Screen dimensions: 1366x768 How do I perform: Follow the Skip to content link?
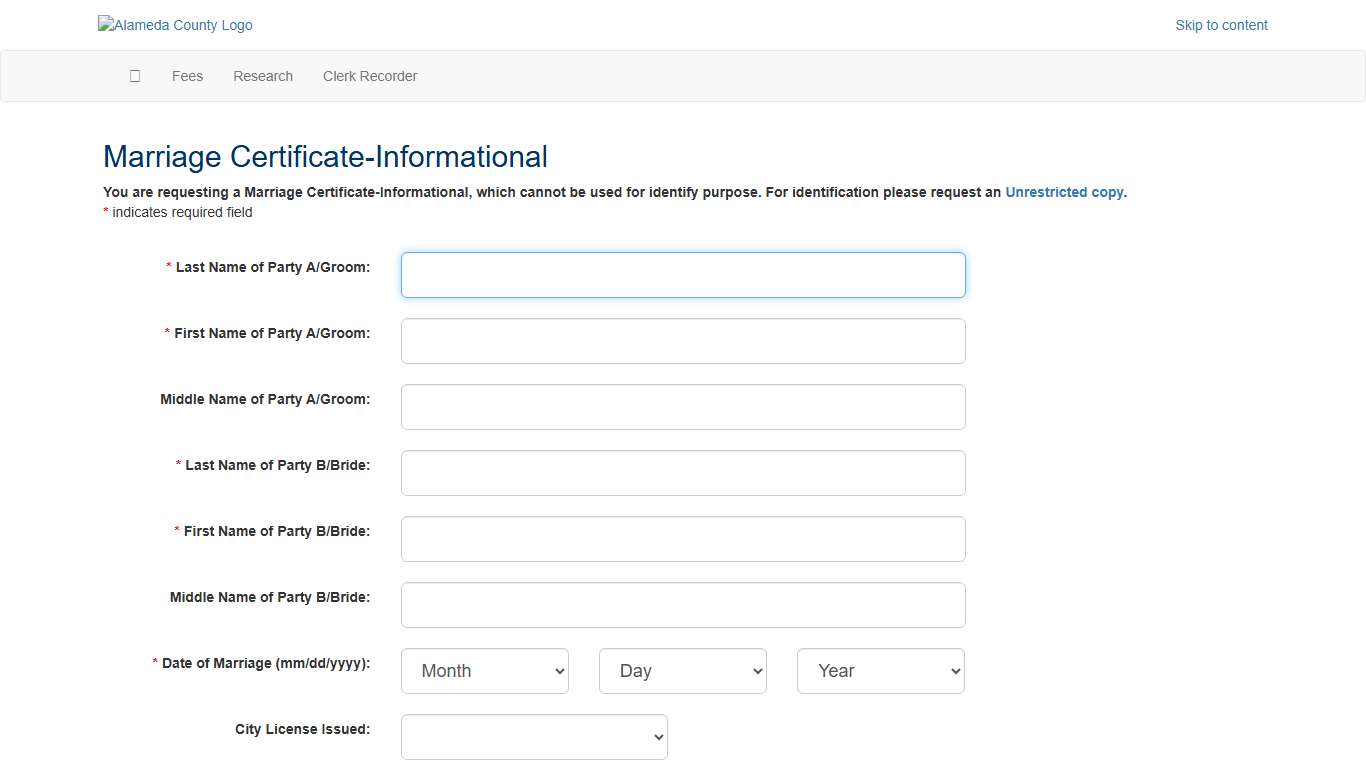pyautogui.click(x=1221, y=25)
